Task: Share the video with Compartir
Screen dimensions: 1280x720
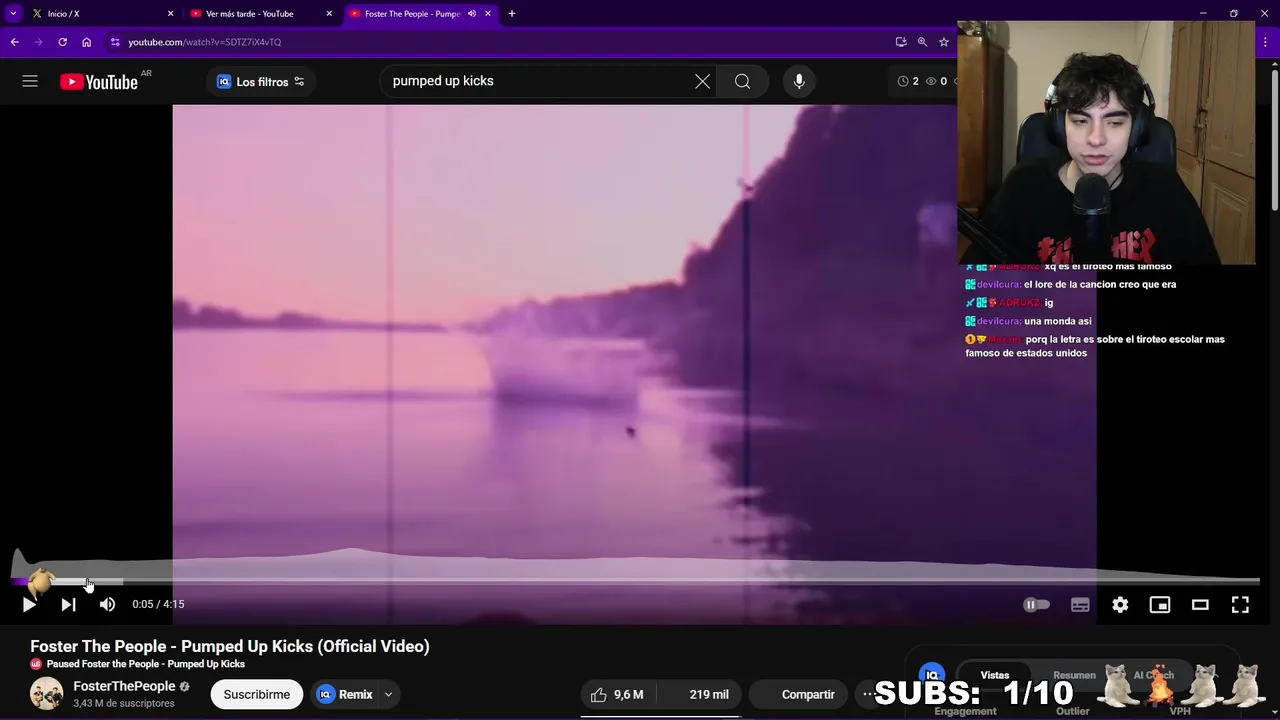Action: coord(800,694)
